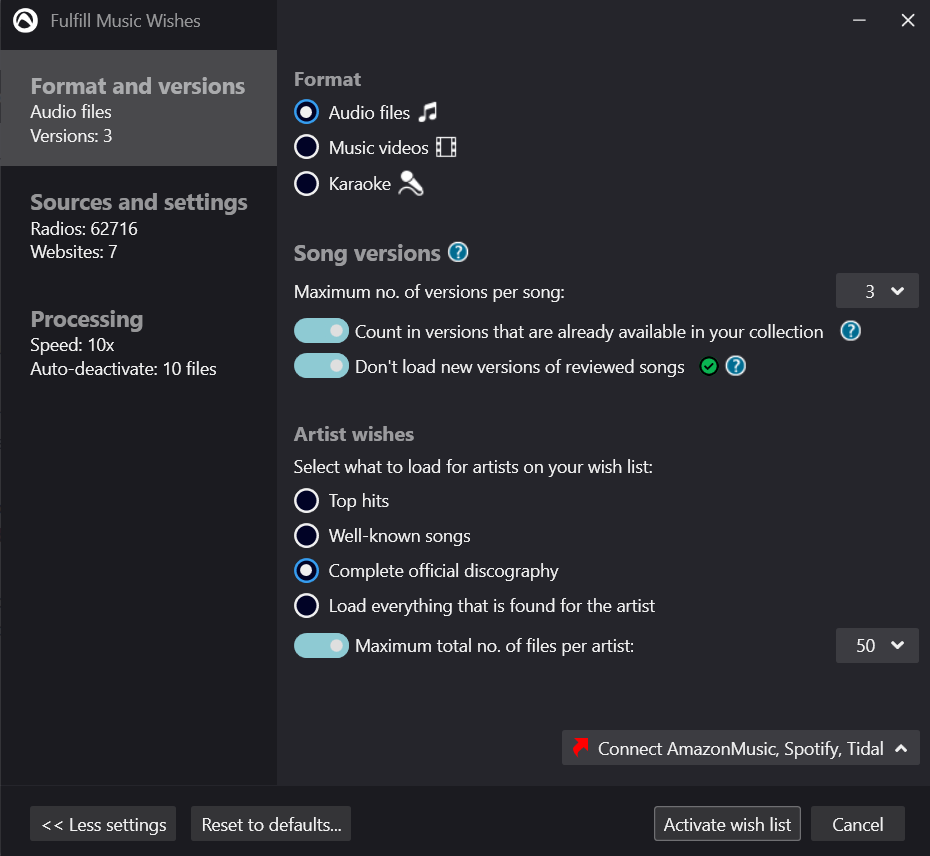Open the 50 files per artist dropdown
The image size is (930, 856).
click(x=877, y=645)
